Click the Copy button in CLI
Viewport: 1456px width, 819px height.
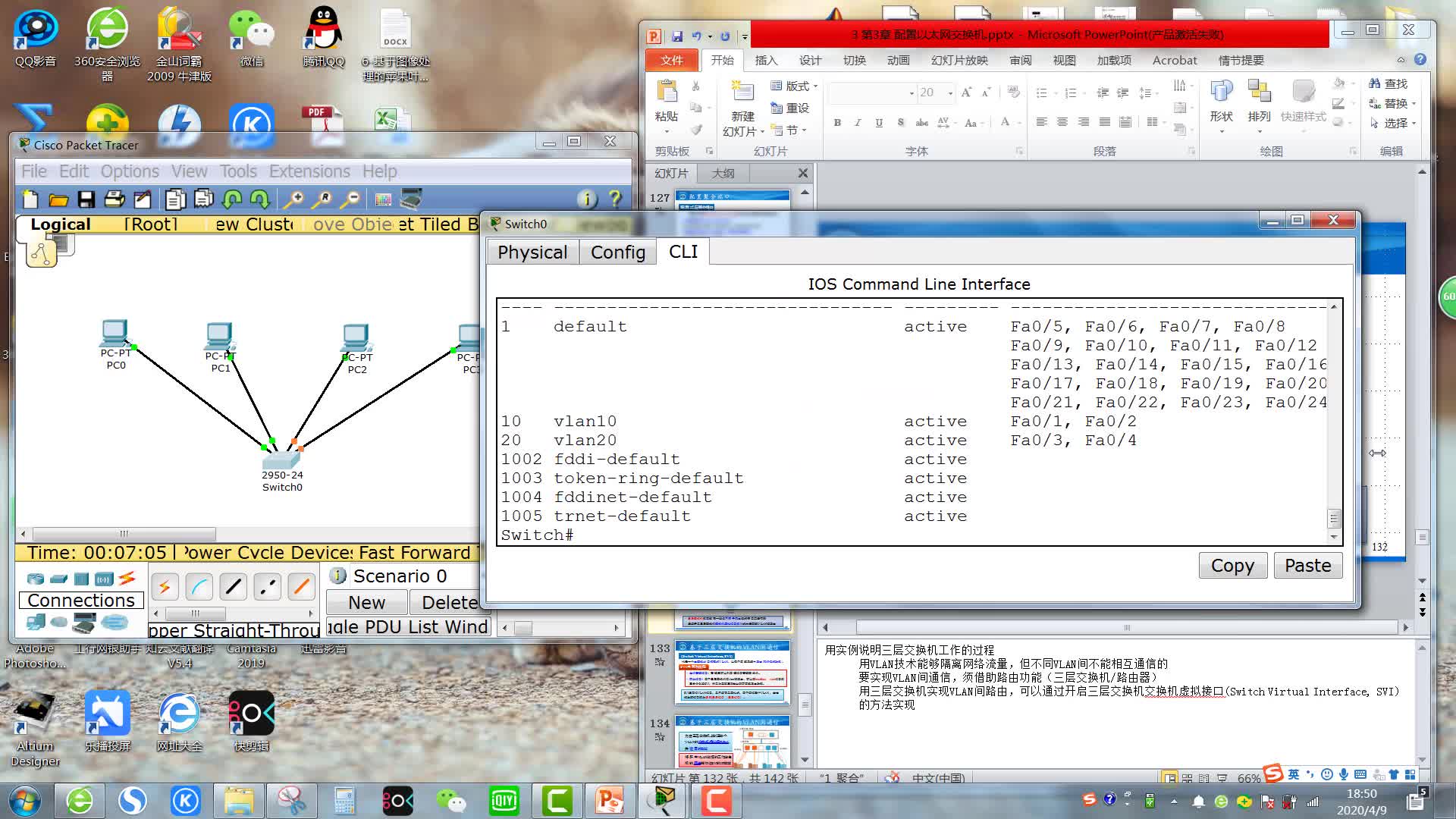tap(1232, 566)
